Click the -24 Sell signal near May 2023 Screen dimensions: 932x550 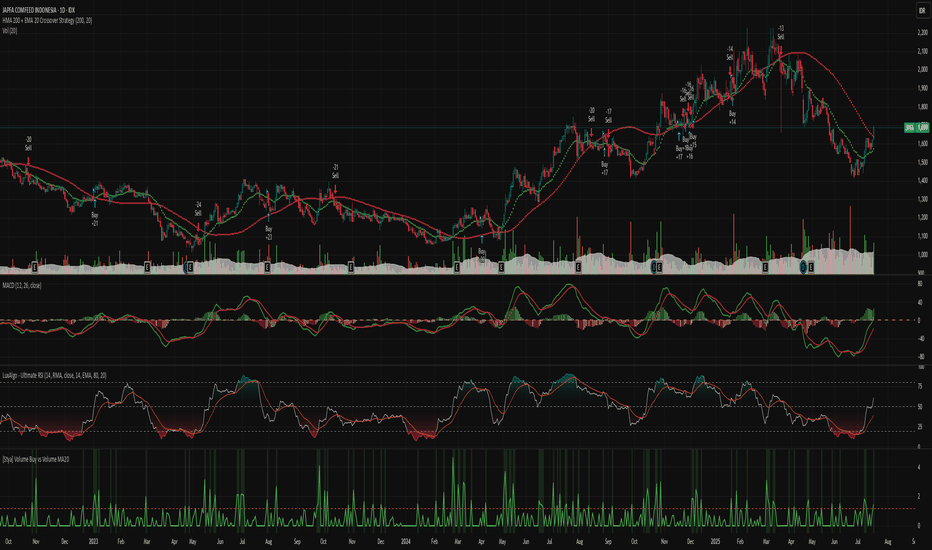[x=198, y=209]
